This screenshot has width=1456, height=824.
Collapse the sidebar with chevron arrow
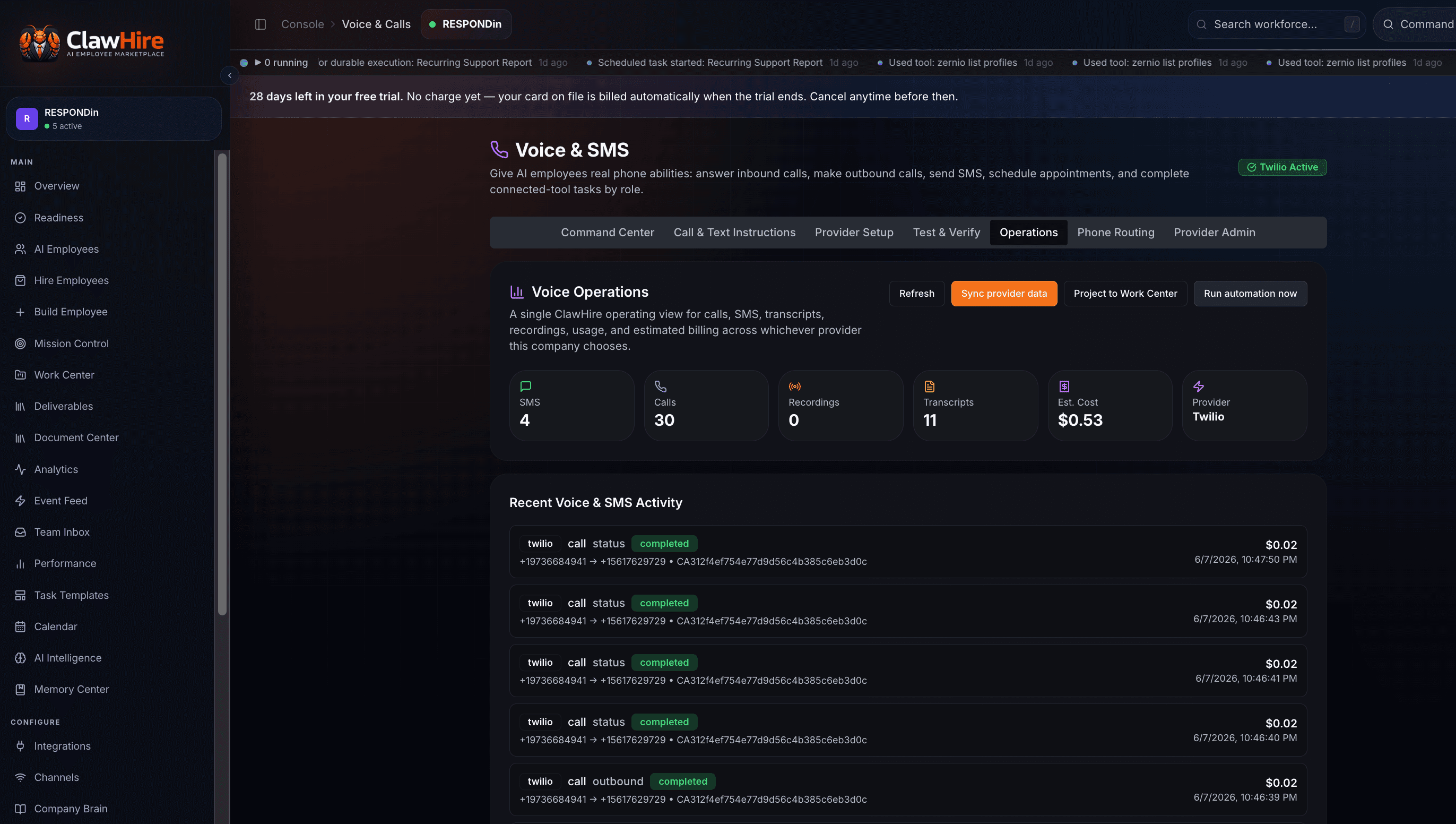[230, 75]
